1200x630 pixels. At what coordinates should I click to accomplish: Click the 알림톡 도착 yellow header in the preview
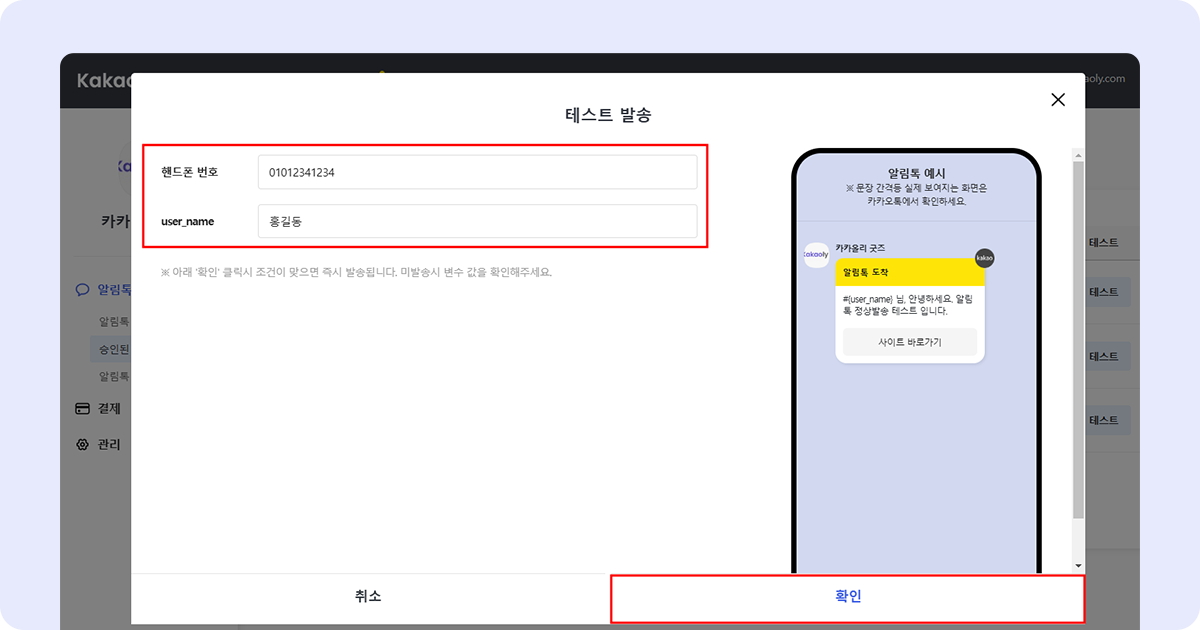pos(911,272)
